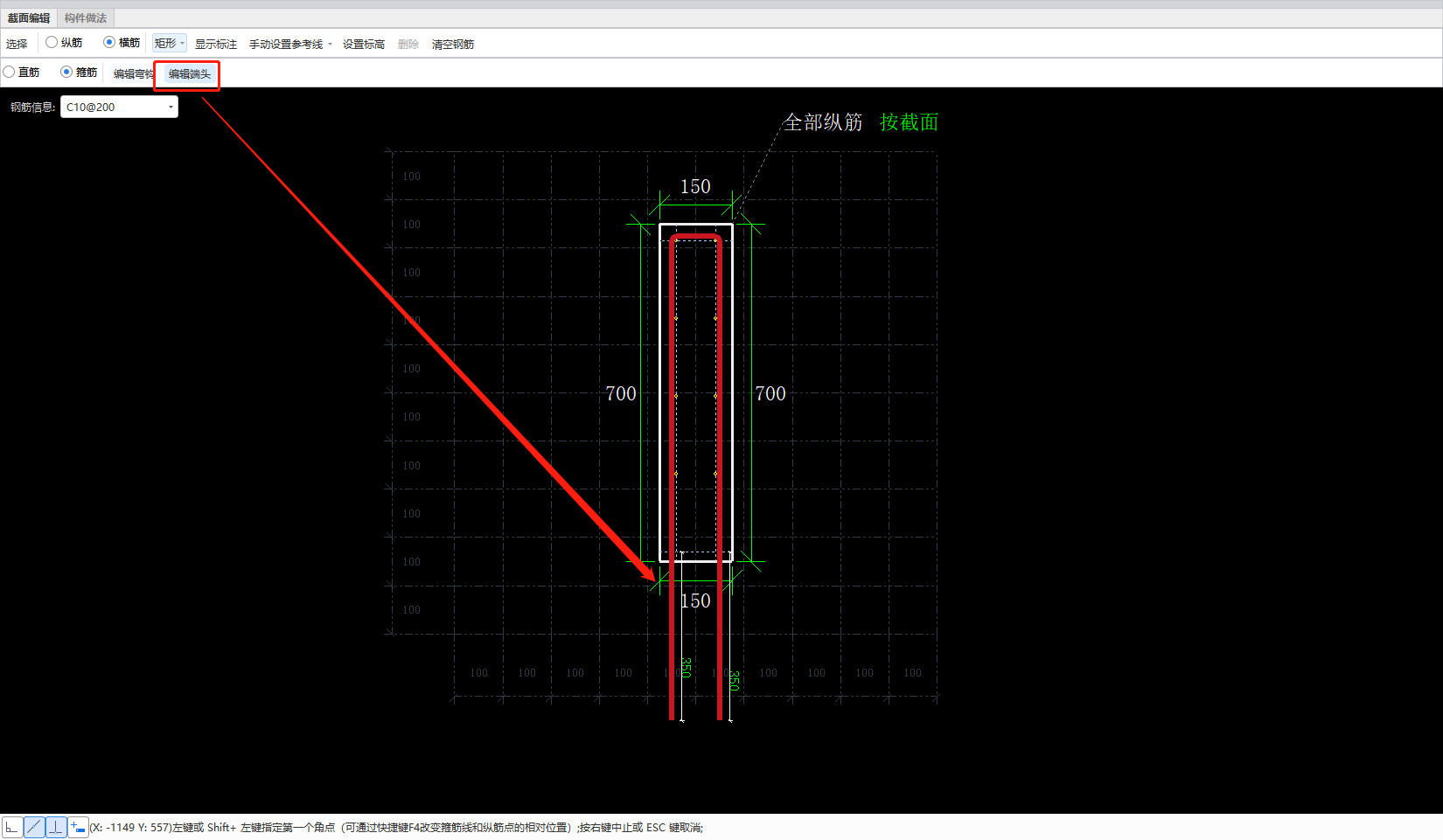Select the 横筋 radio button

click(109, 42)
